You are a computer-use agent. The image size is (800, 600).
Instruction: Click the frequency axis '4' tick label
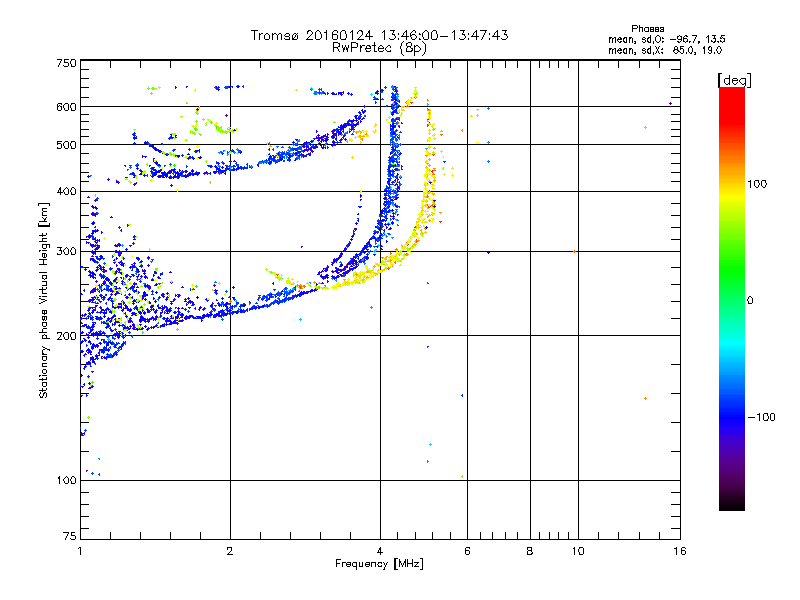[380, 551]
